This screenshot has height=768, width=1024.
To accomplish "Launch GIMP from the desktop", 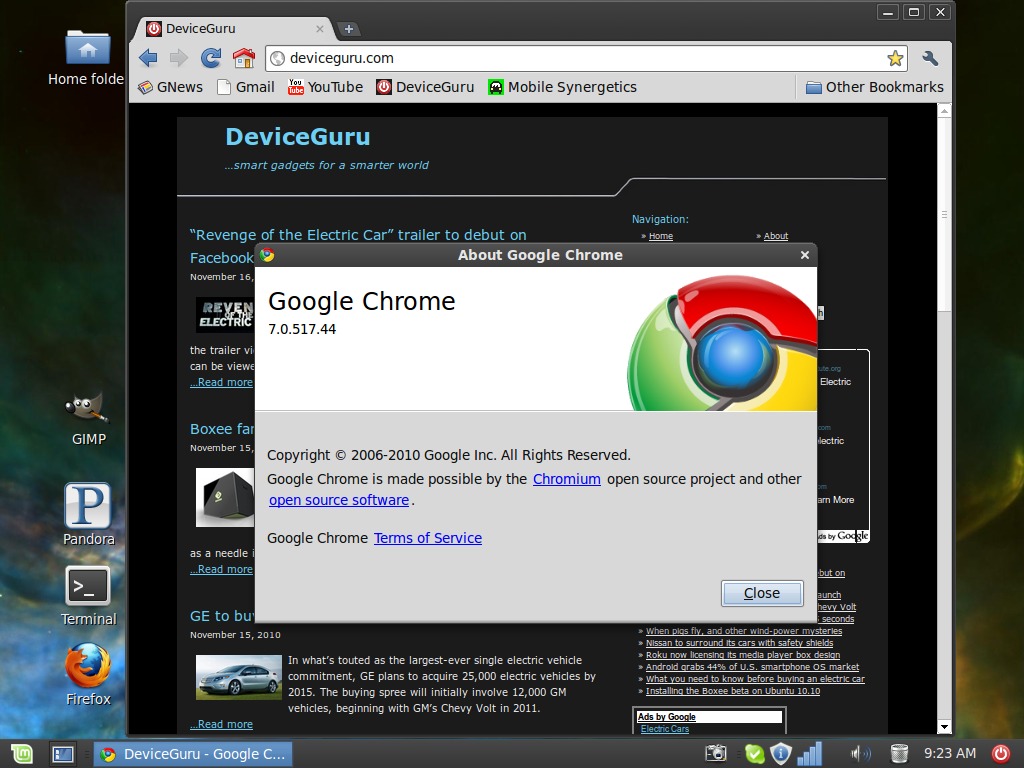I will tap(88, 420).
